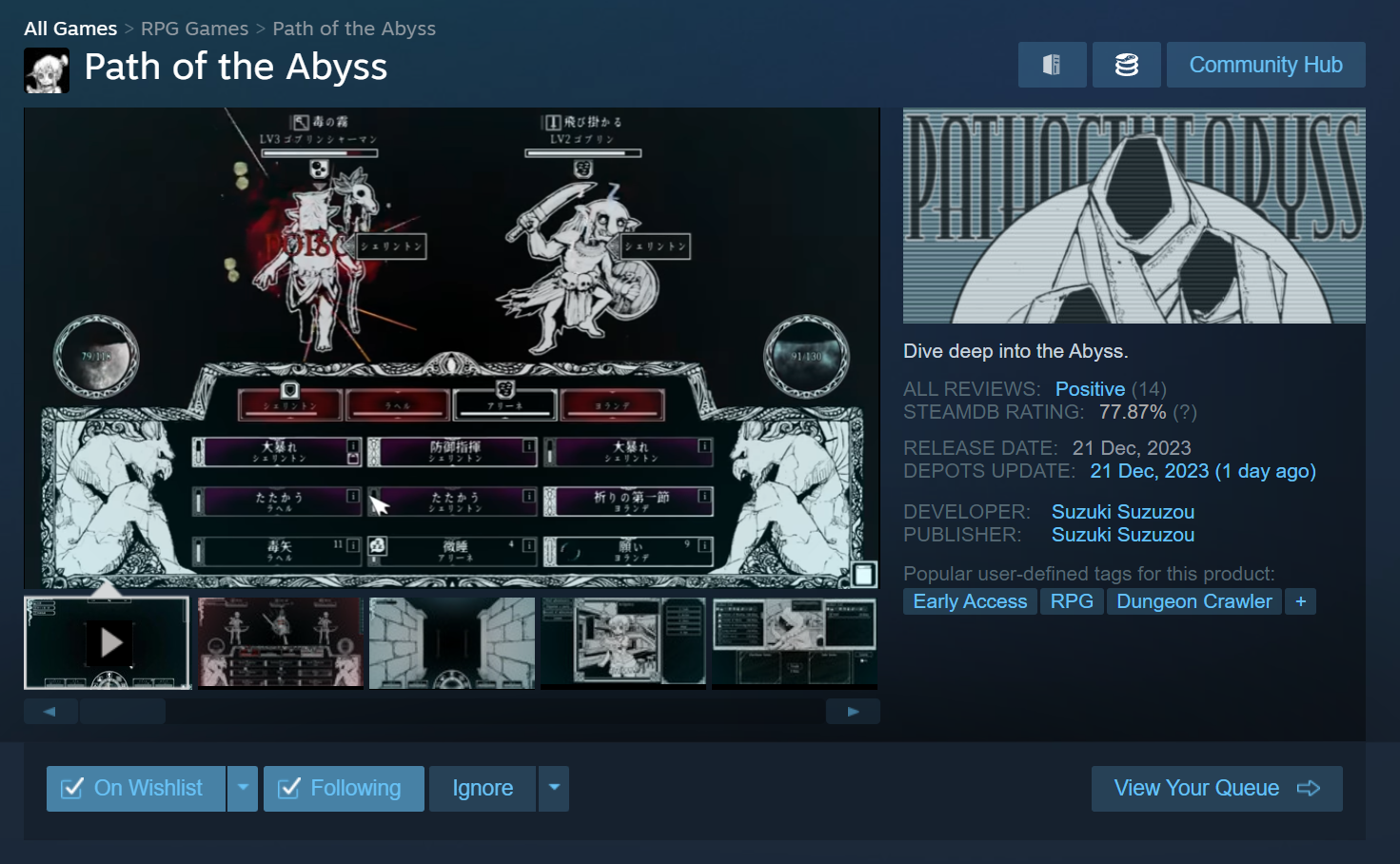Open the Depots Update date link

tap(1203, 471)
